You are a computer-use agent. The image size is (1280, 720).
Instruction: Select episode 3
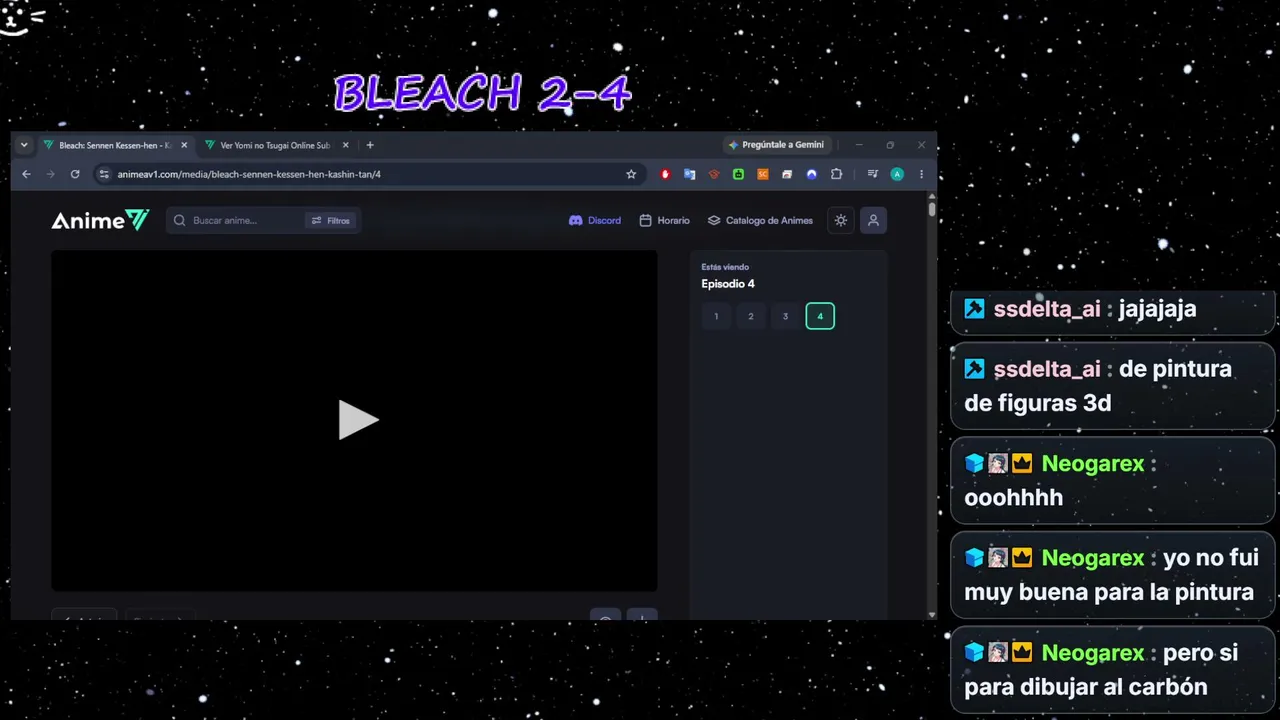(x=785, y=317)
